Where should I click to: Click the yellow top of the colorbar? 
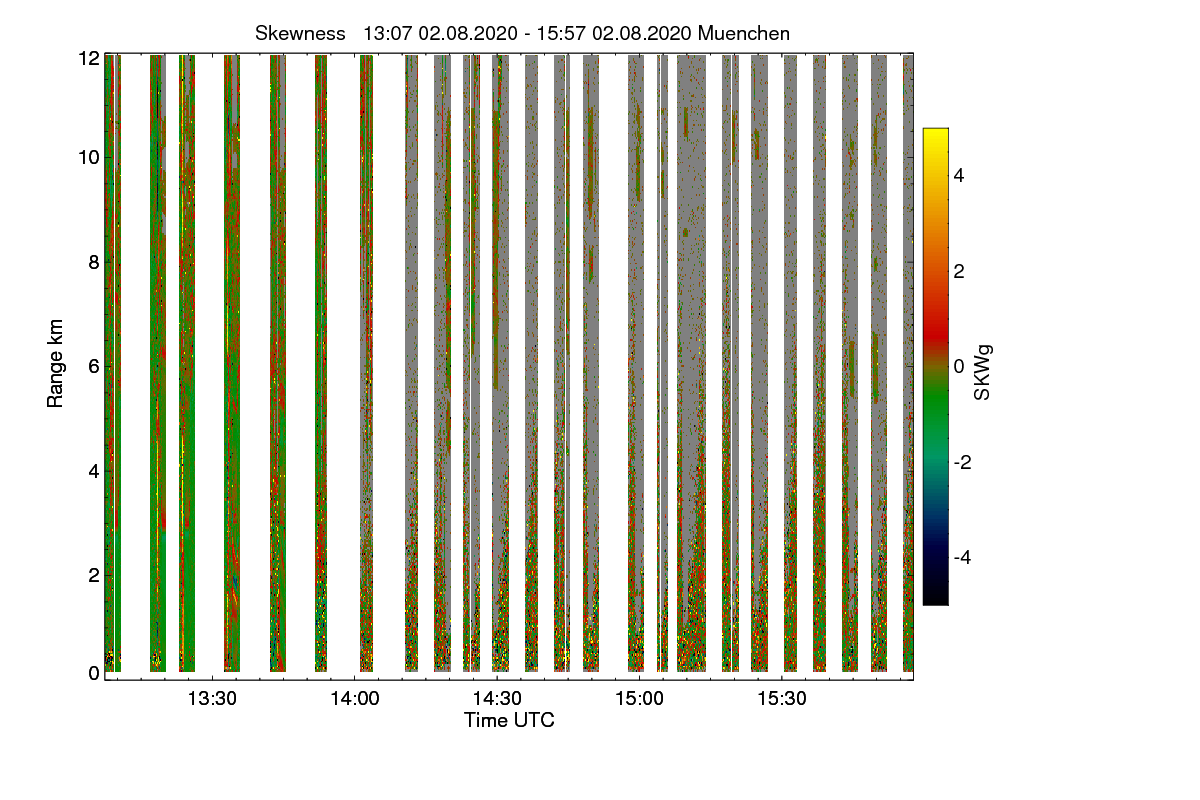(935, 135)
